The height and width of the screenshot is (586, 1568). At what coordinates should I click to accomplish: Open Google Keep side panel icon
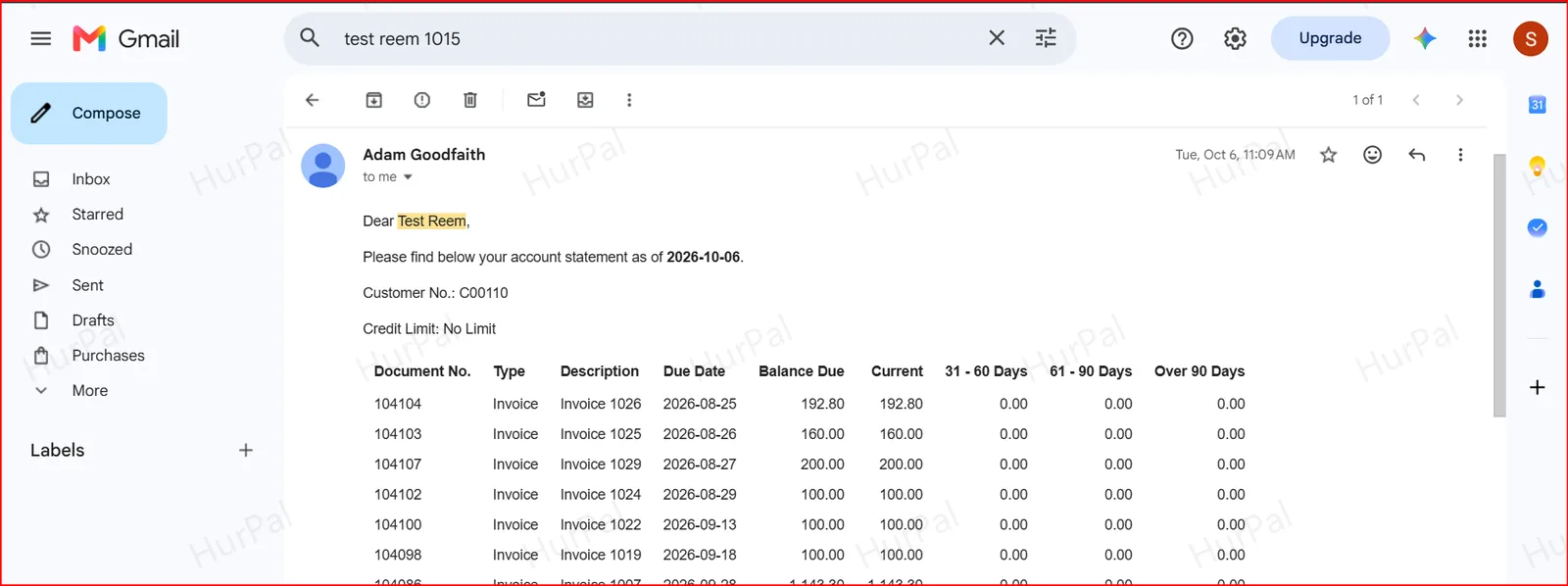click(1538, 166)
